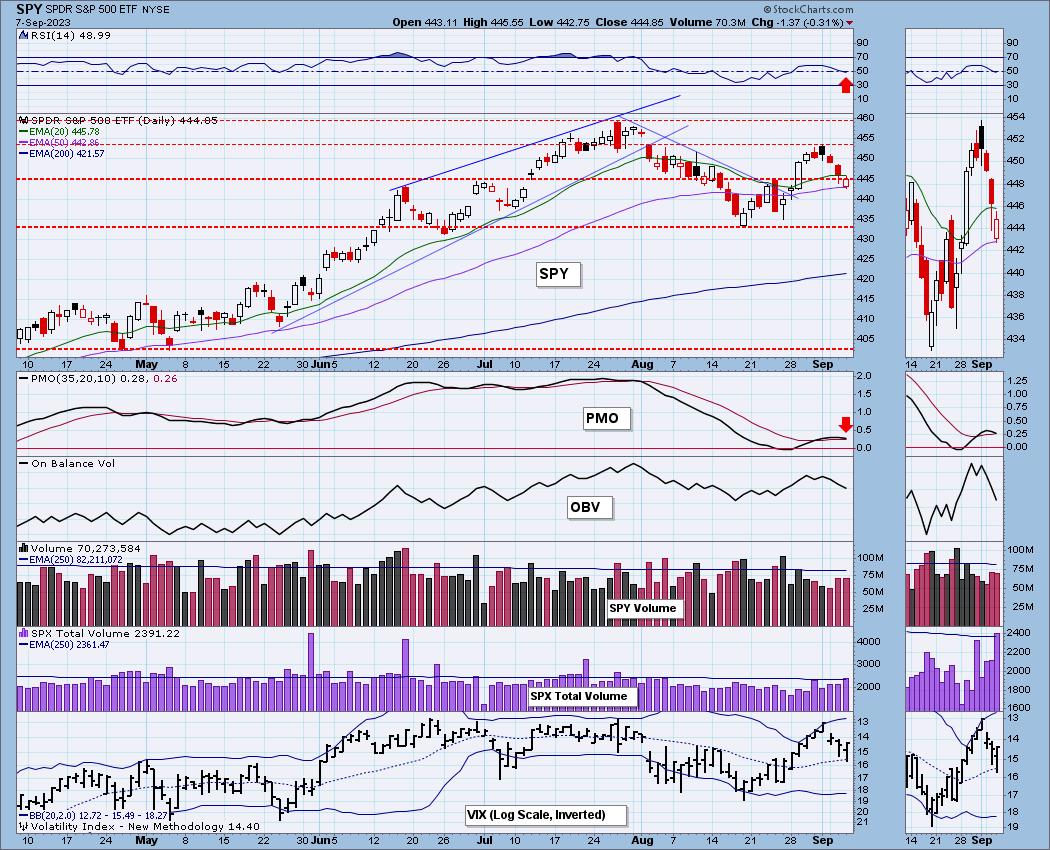Click the 2.0 label on the main PMO axis
The height and width of the screenshot is (850, 1050).
tap(864, 376)
